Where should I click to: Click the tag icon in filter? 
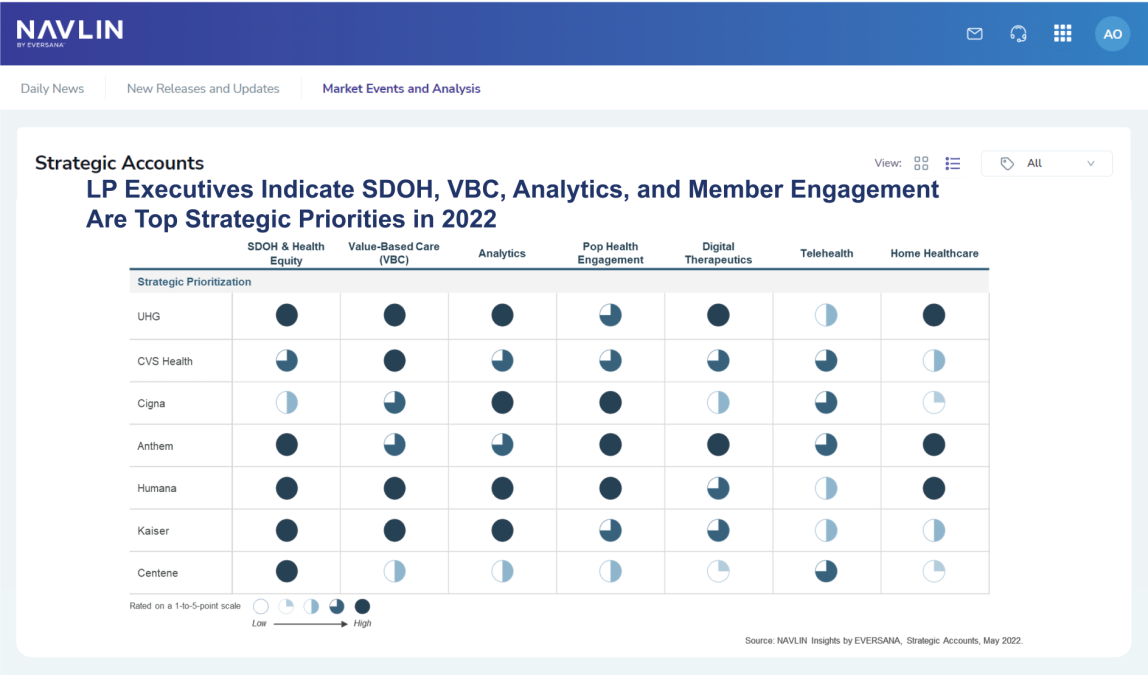click(x=1007, y=163)
